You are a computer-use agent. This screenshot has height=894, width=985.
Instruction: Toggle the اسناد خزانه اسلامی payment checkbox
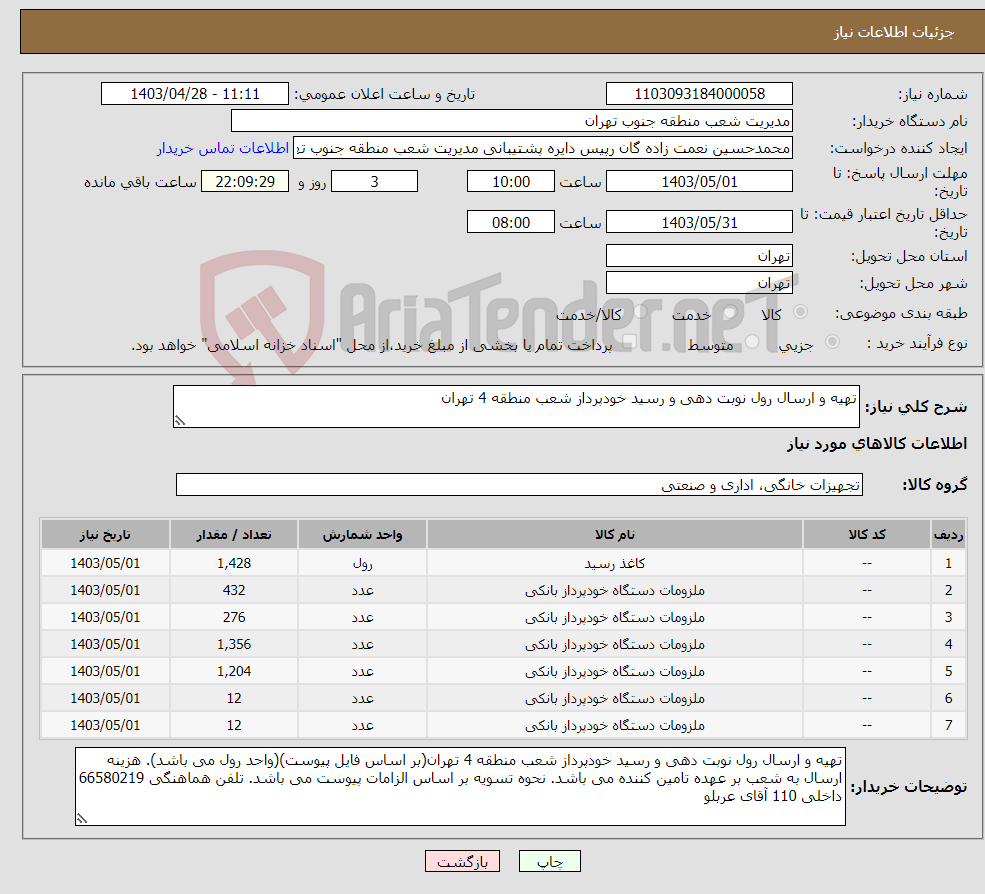point(629,342)
